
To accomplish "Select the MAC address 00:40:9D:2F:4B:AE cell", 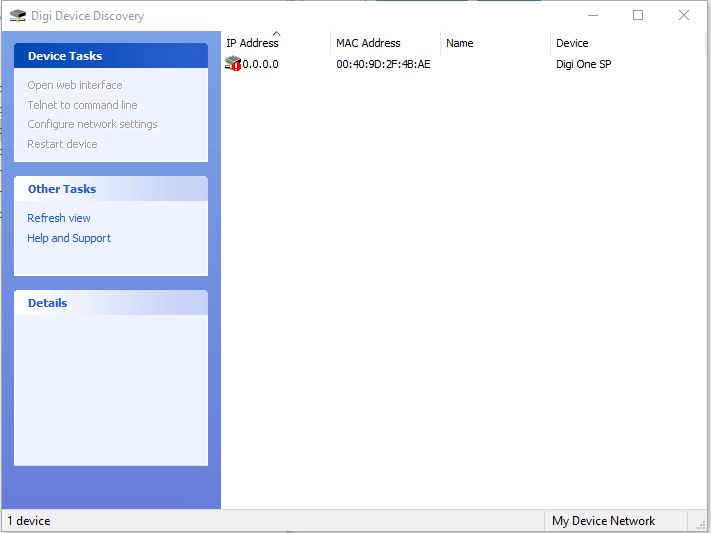I will (x=383, y=64).
